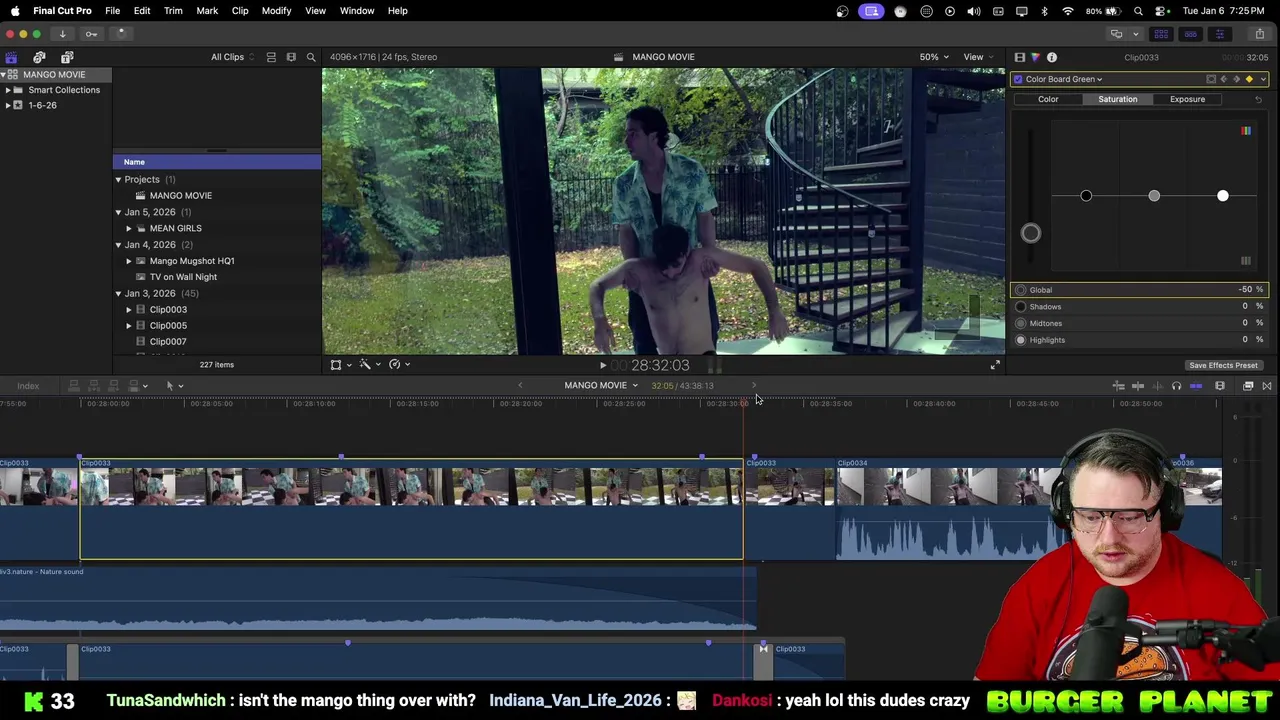Viewport: 1280px width, 720px height.
Task: Expand the Smart Collections folder
Action: click(x=8, y=90)
